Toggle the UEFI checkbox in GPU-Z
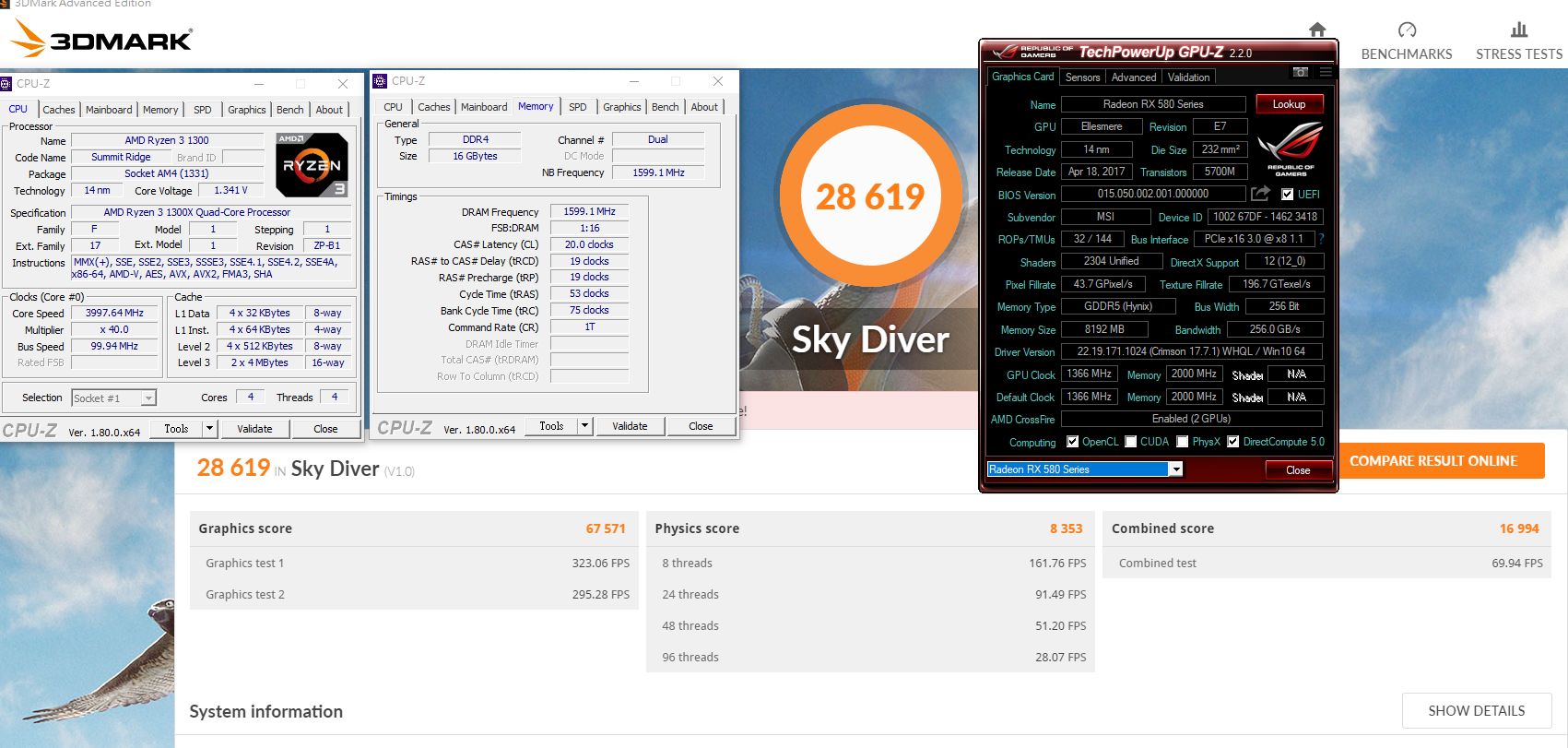 1288,195
